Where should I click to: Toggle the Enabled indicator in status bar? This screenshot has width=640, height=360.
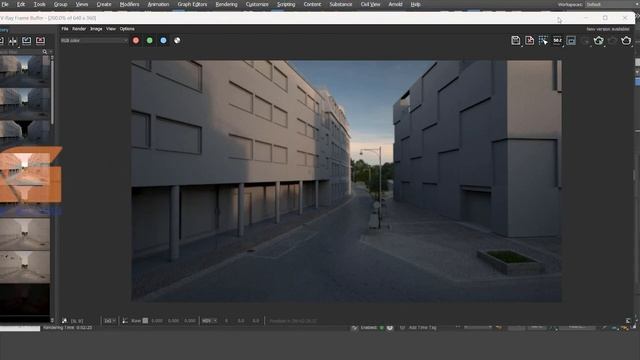[x=382, y=327]
